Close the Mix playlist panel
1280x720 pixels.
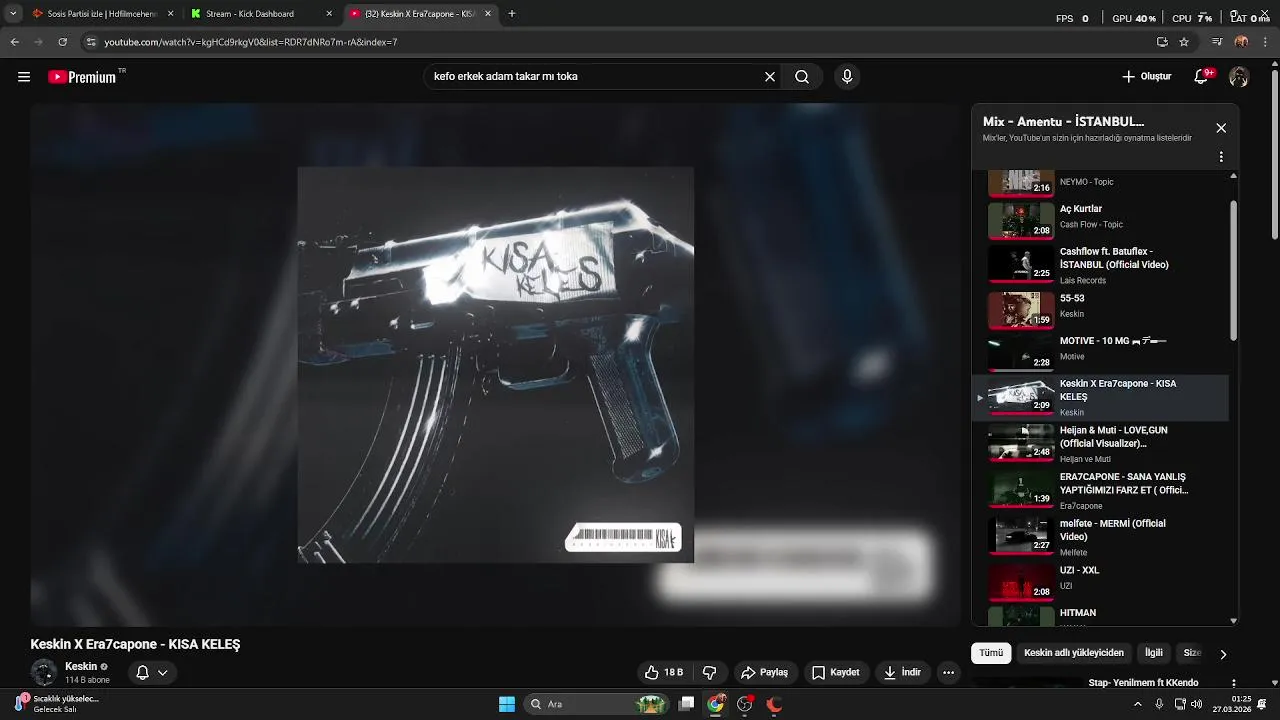pos(1221,128)
